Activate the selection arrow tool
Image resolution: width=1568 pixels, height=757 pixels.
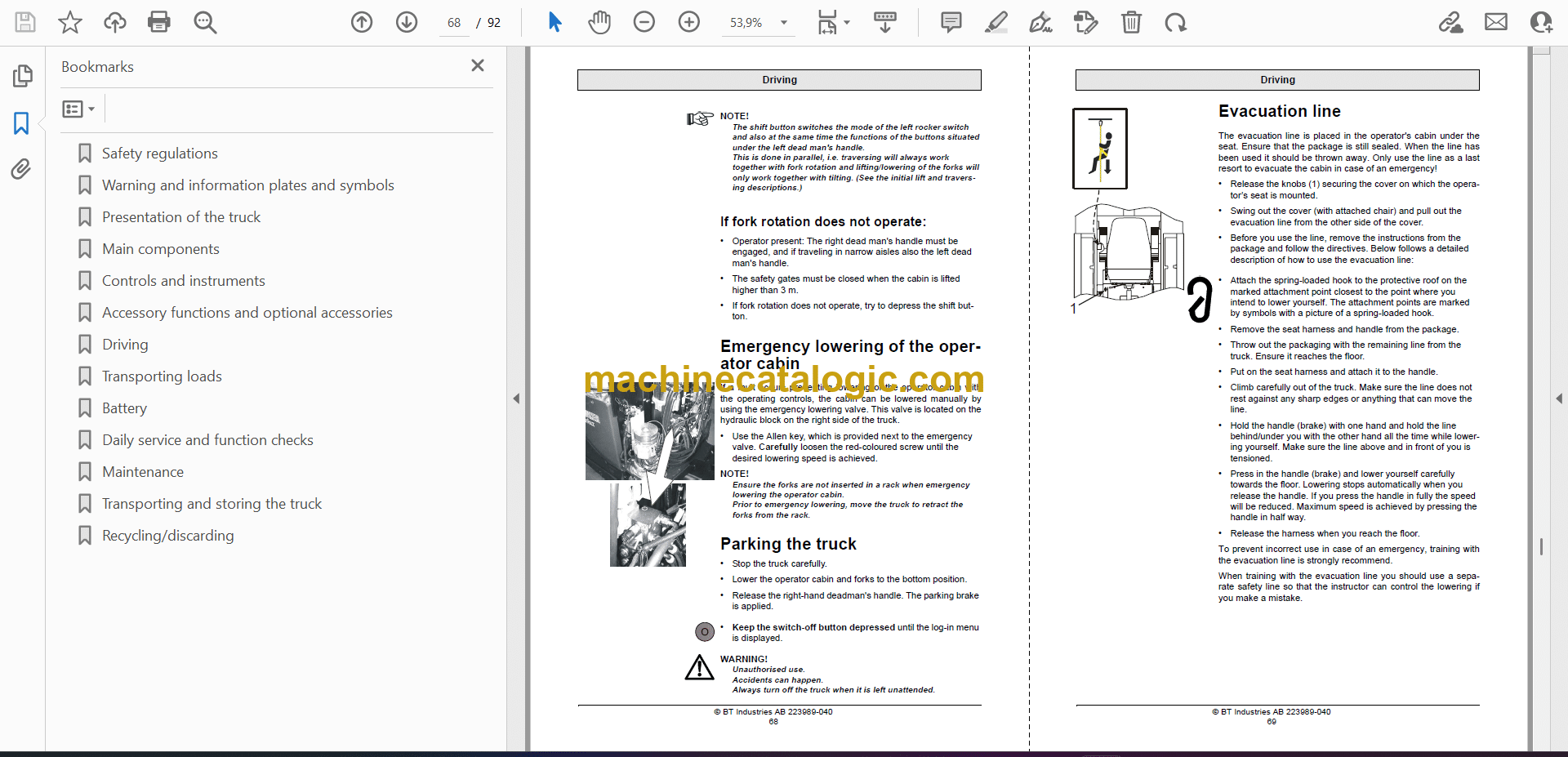[555, 22]
